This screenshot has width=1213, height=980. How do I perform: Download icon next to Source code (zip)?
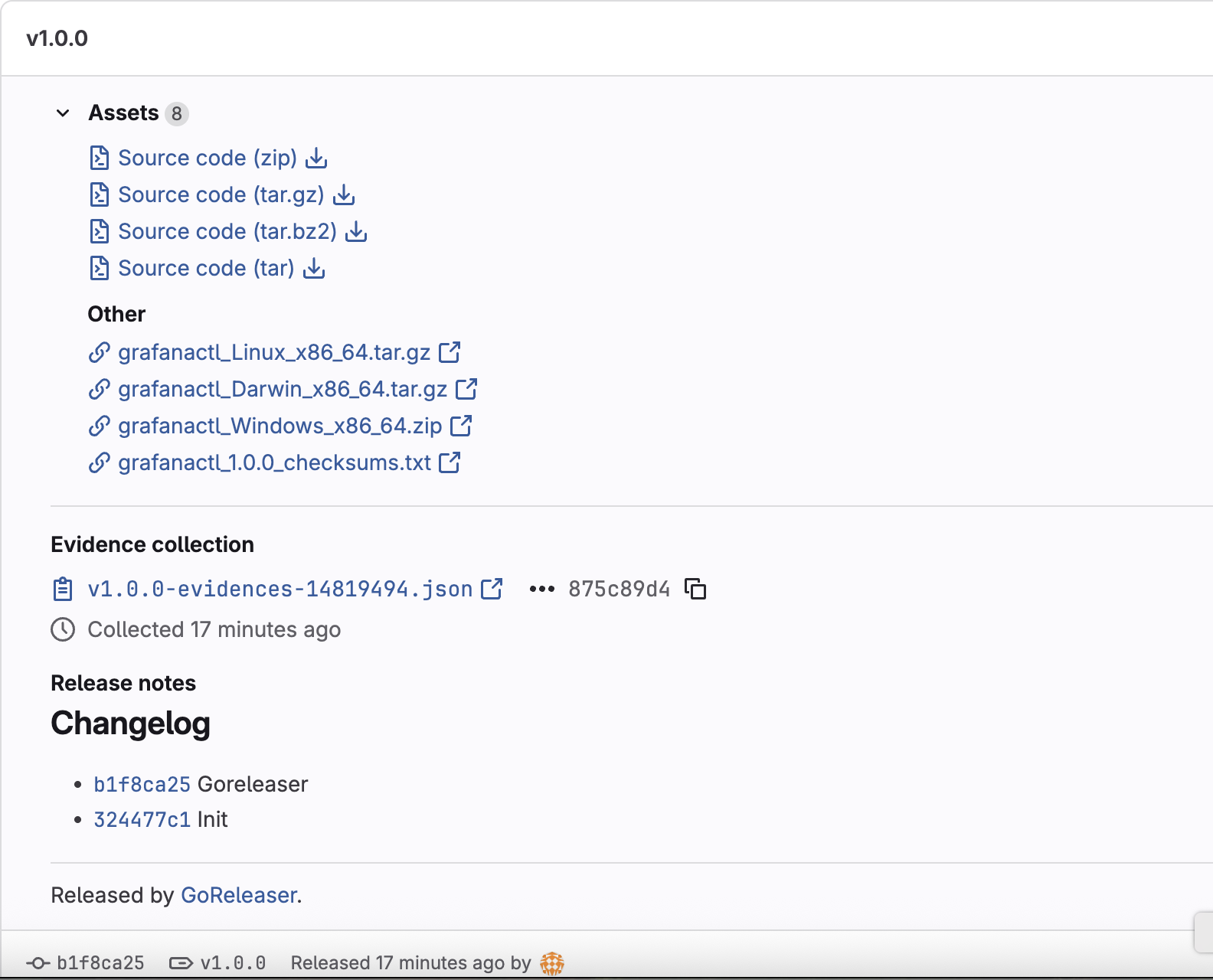coord(316,158)
